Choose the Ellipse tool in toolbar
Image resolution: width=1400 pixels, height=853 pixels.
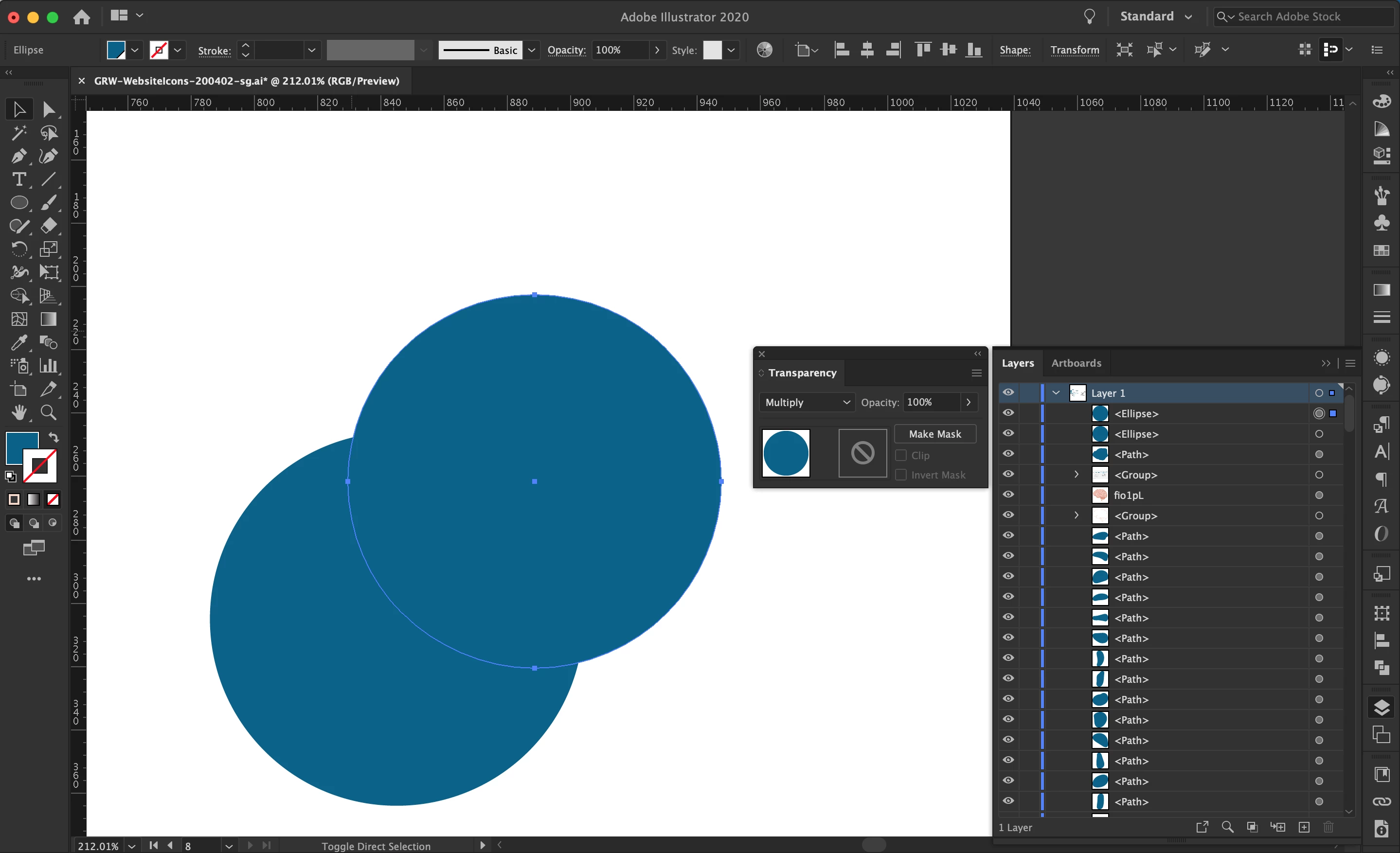(19, 203)
